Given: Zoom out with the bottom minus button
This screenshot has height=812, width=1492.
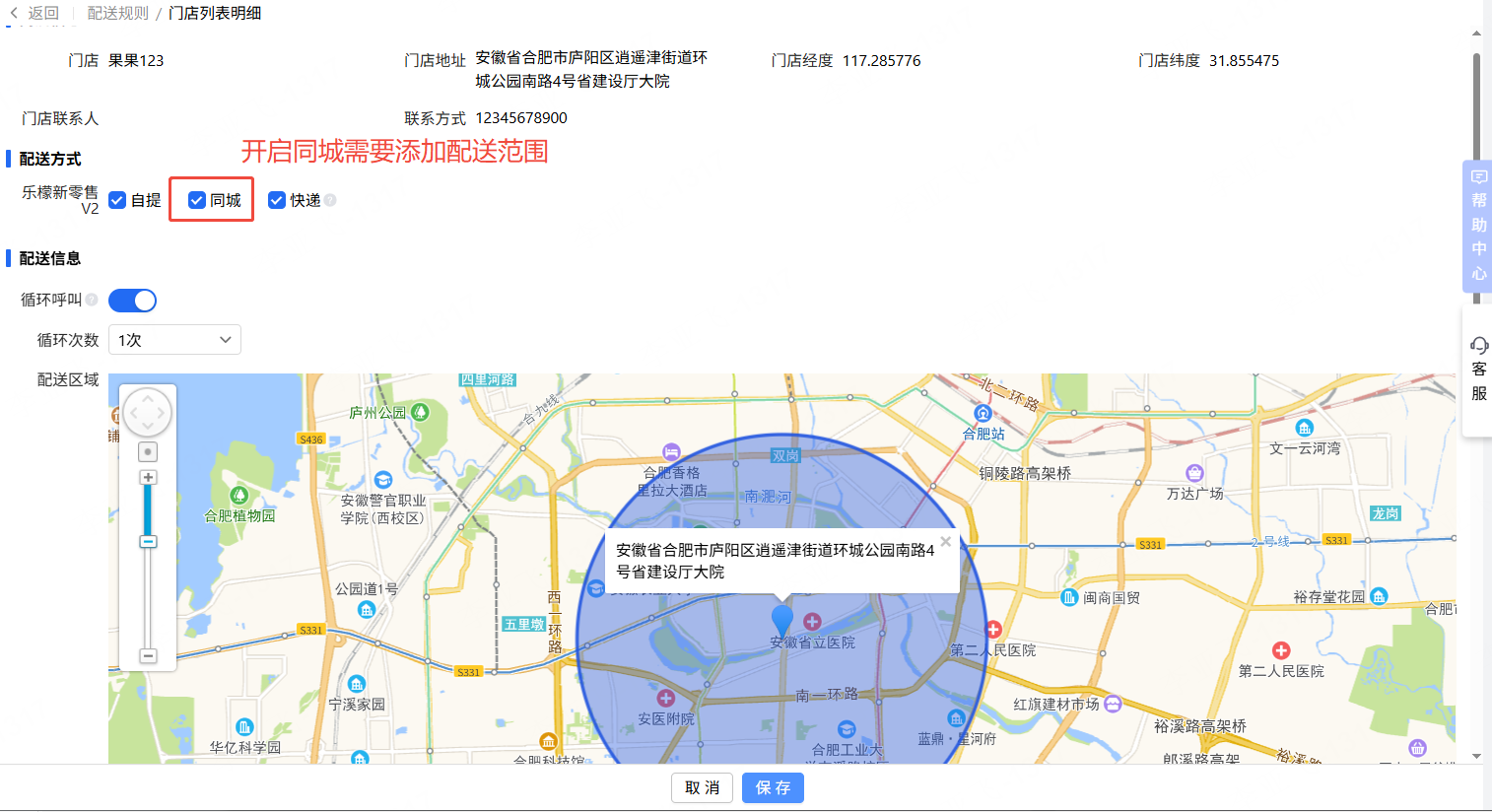Looking at the screenshot, I should click(148, 655).
